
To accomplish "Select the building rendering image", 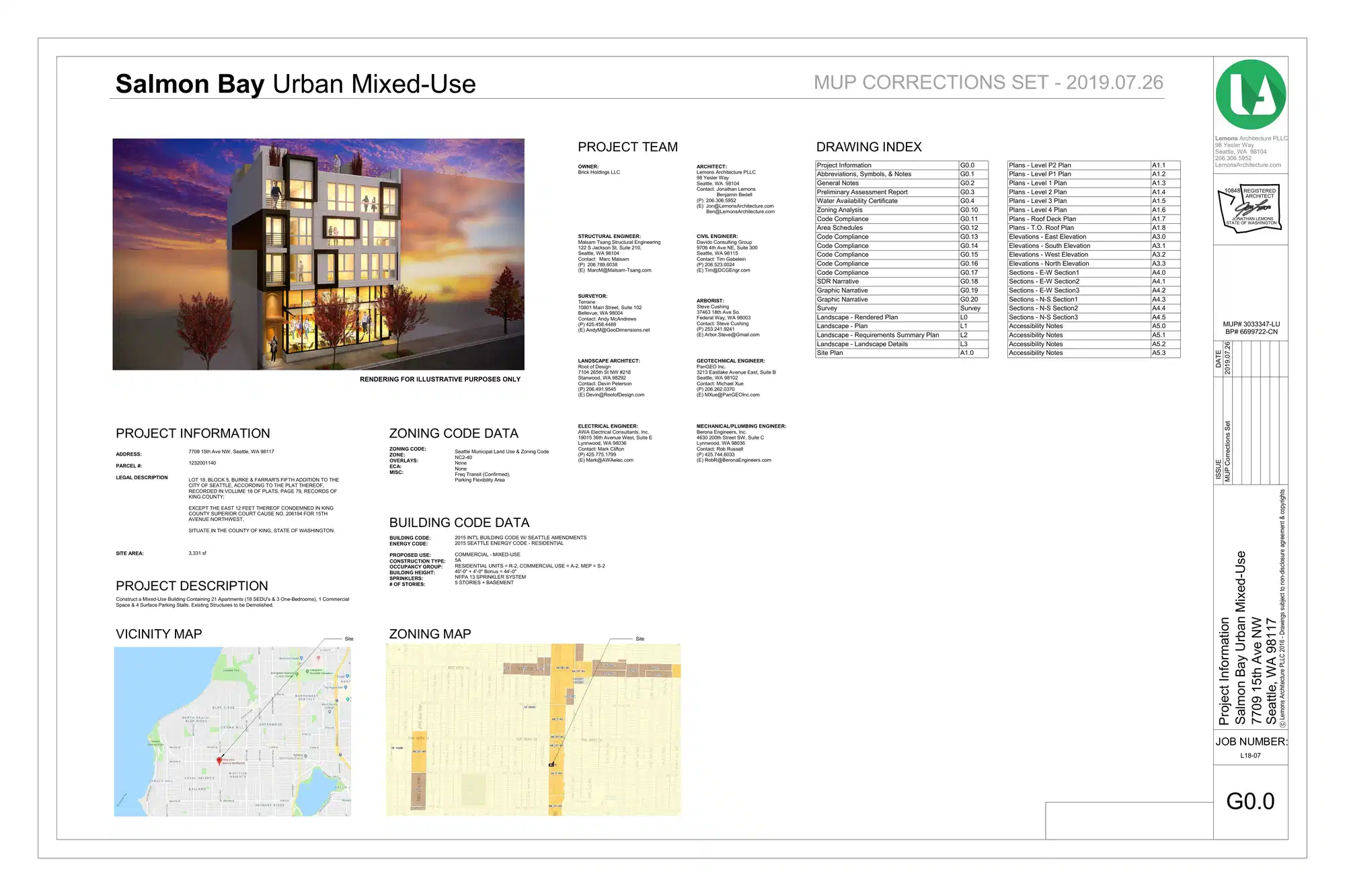I will point(318,254).
